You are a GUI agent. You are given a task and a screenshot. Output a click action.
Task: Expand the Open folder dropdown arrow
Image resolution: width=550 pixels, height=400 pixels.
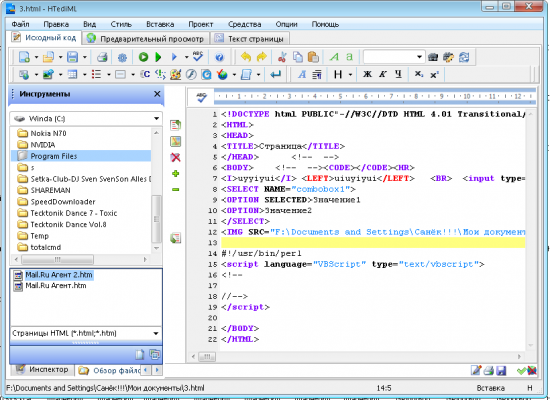click(60, 57)
